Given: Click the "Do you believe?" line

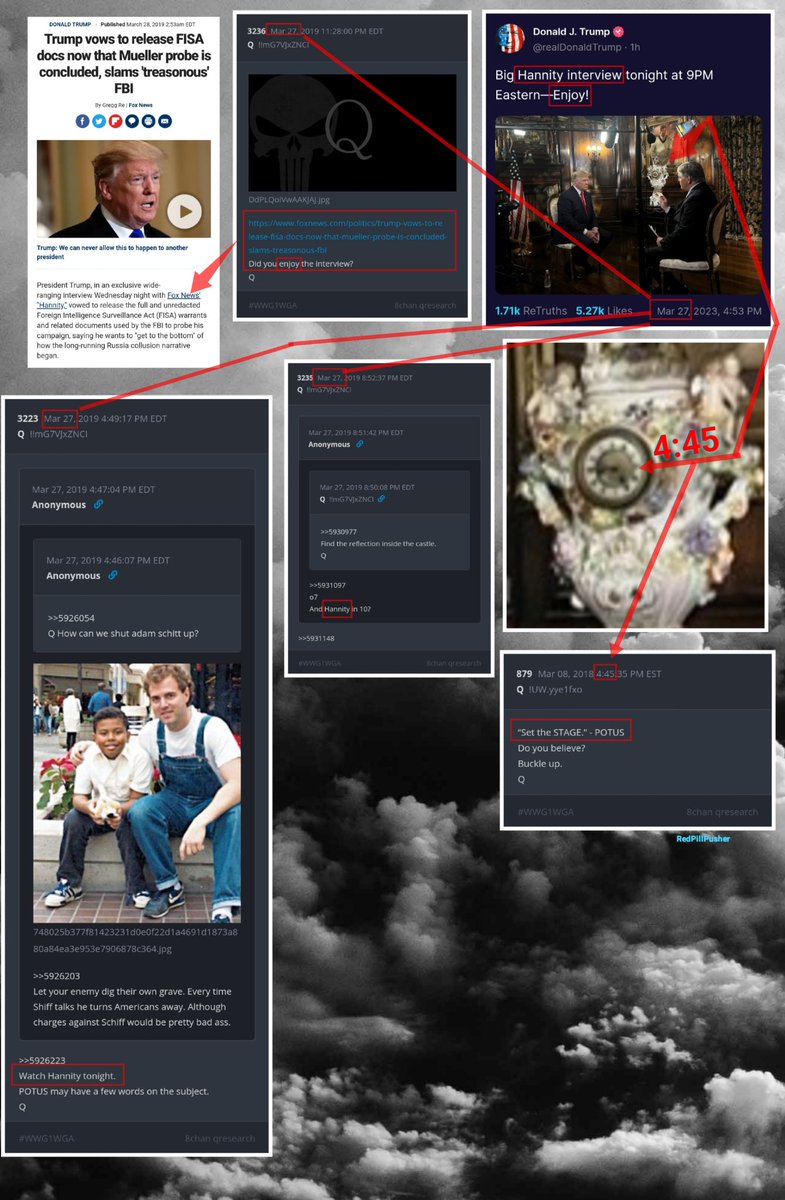Looking at the screenshot, I should point(551,748).
